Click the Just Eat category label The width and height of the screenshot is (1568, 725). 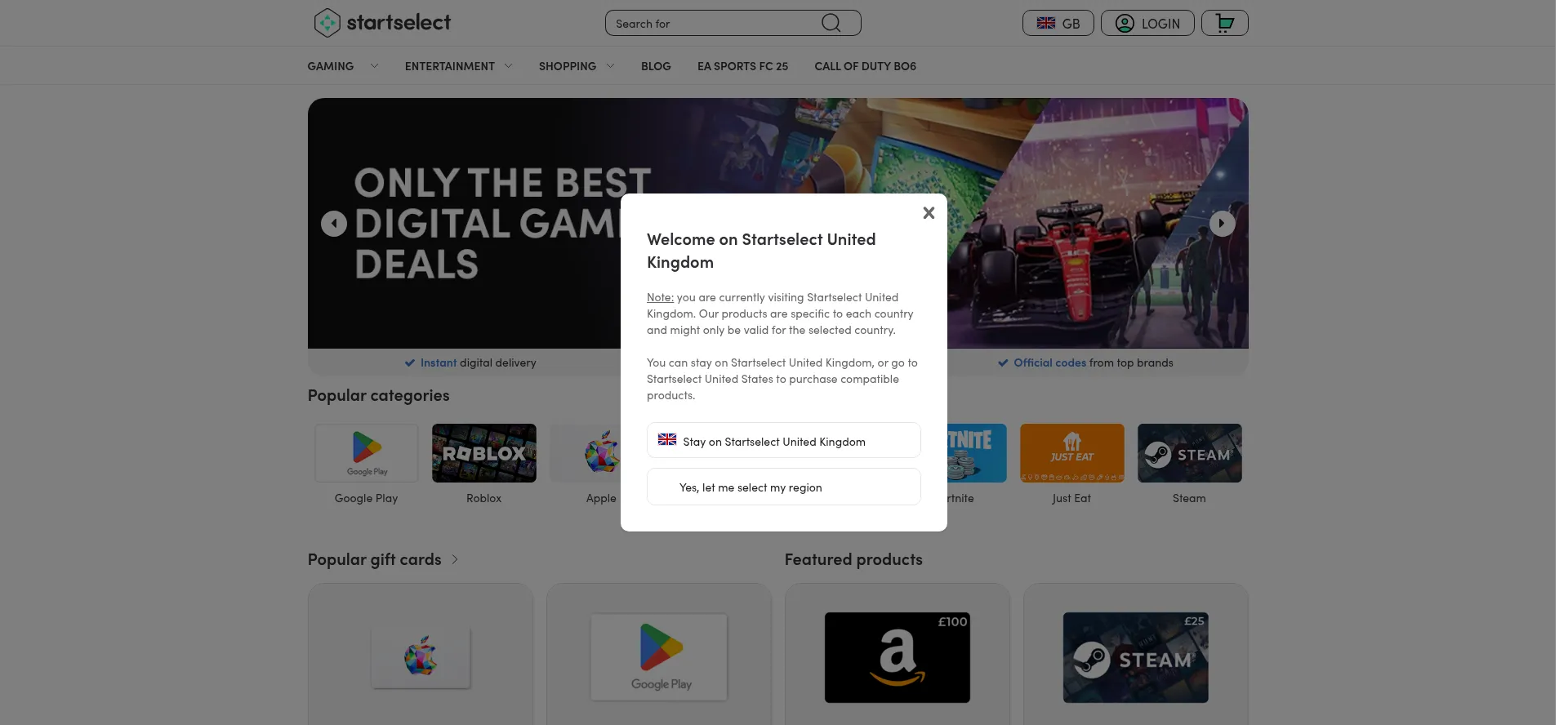[x=1071, y=498]
